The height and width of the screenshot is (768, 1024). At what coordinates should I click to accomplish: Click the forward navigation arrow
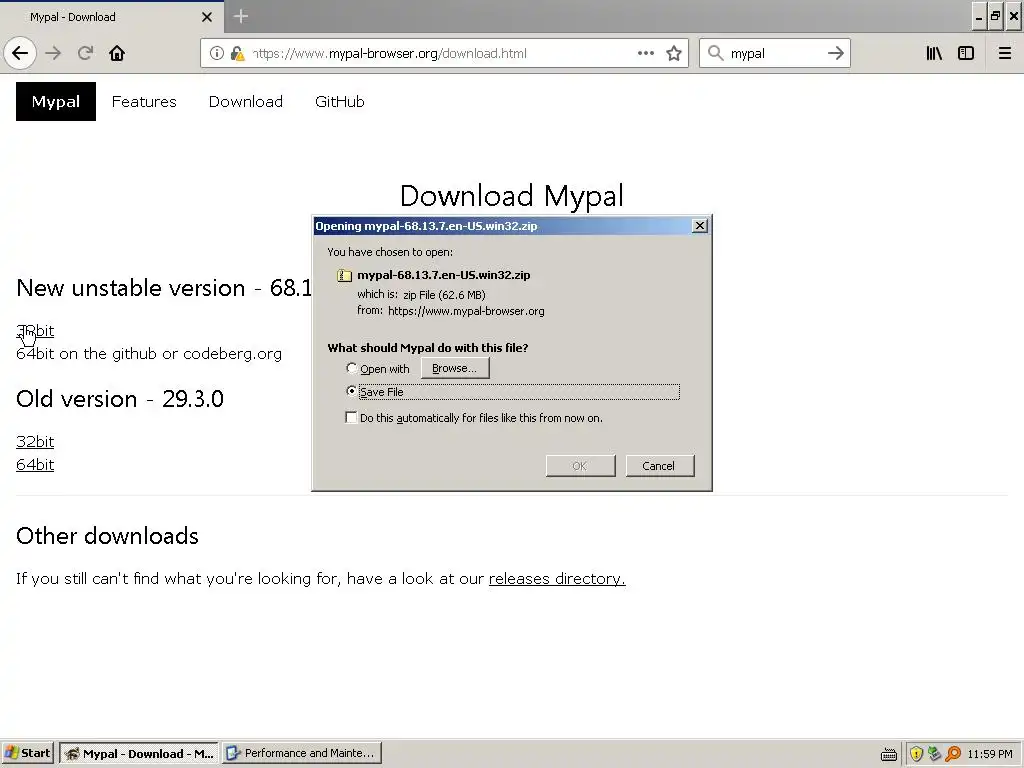tap(54, 53)
